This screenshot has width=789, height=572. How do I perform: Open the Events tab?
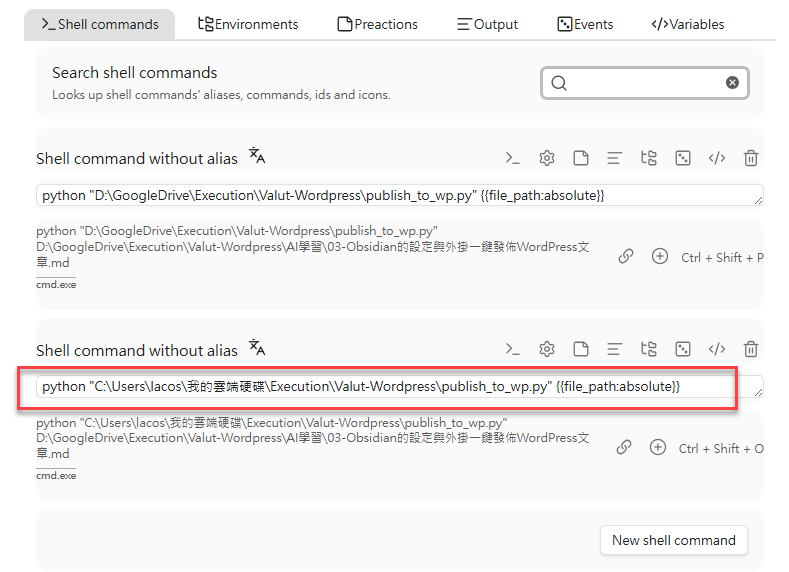(x=585, y=24)
